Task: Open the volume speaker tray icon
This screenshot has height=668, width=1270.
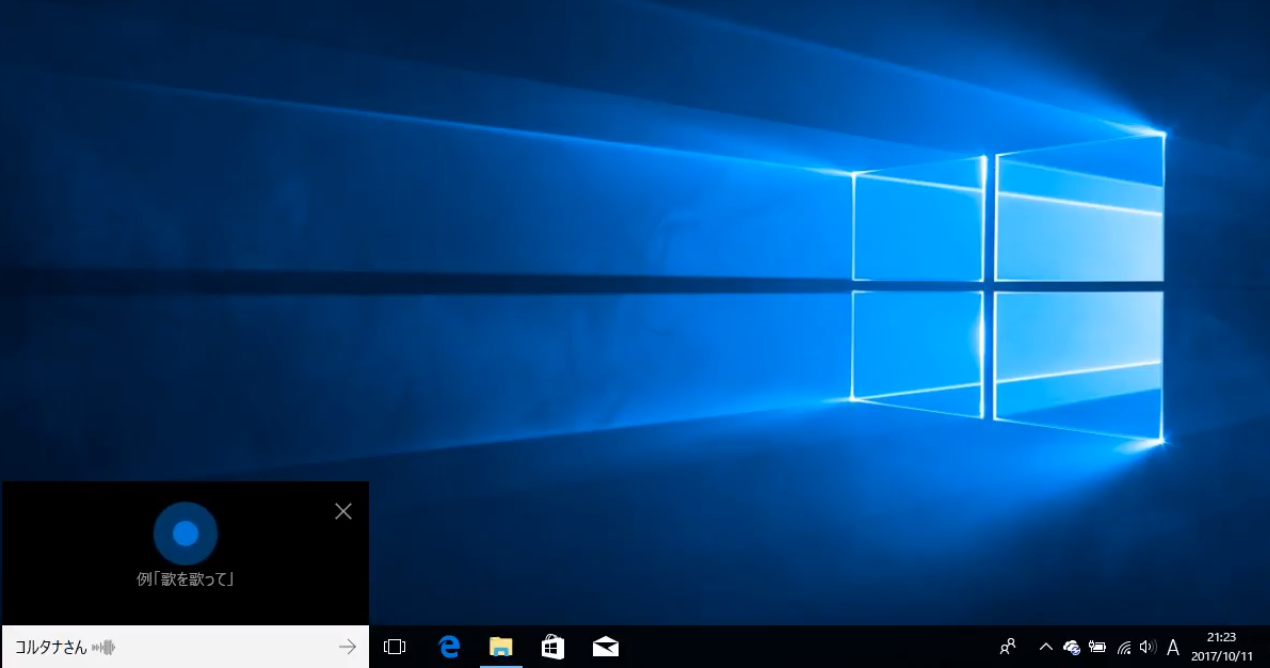Action: click(x=1148, y=647)
